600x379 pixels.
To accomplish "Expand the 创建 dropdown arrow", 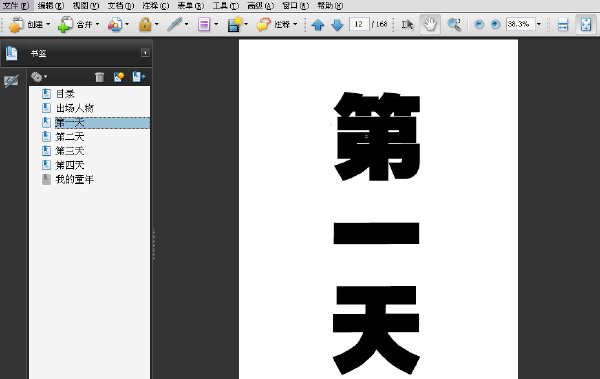I will (x=48, y=24).
